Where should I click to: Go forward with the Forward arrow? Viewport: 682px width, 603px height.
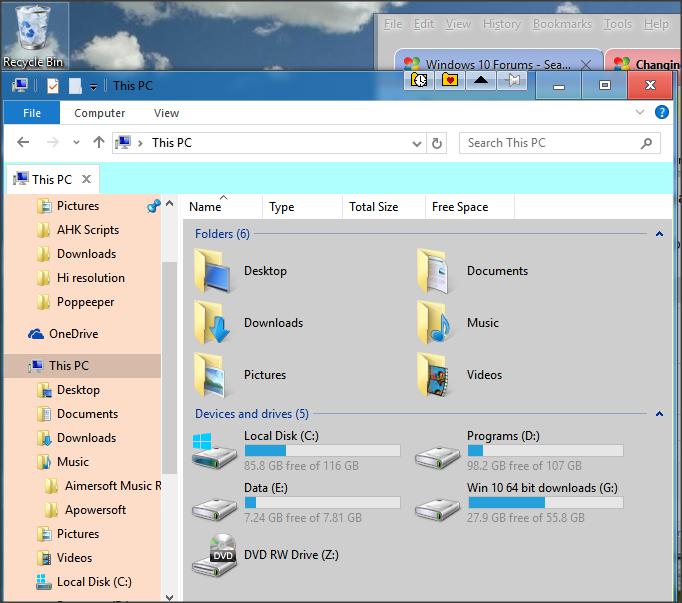53,142
